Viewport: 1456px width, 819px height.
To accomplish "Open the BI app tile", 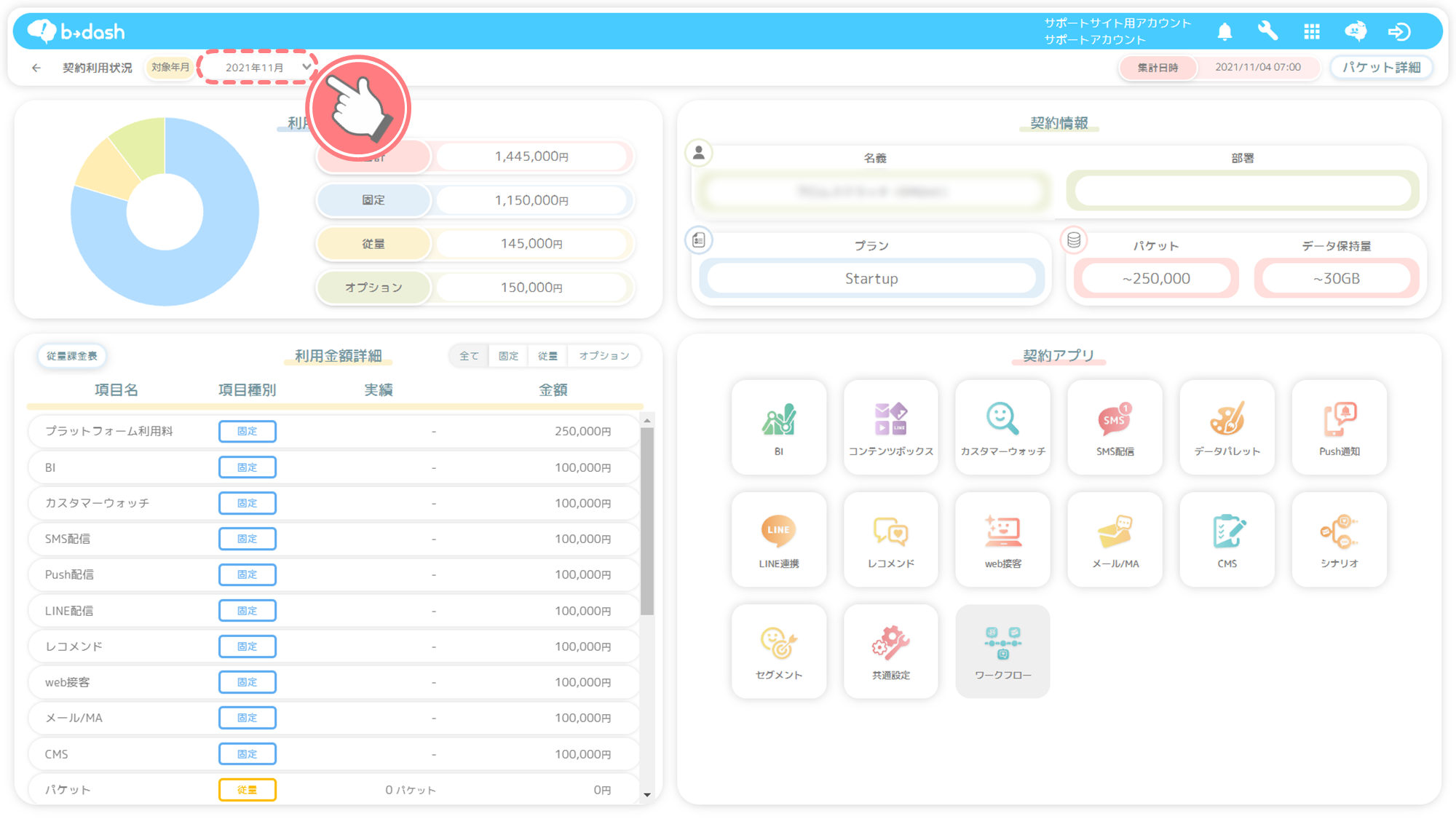I will click(778, 427).
